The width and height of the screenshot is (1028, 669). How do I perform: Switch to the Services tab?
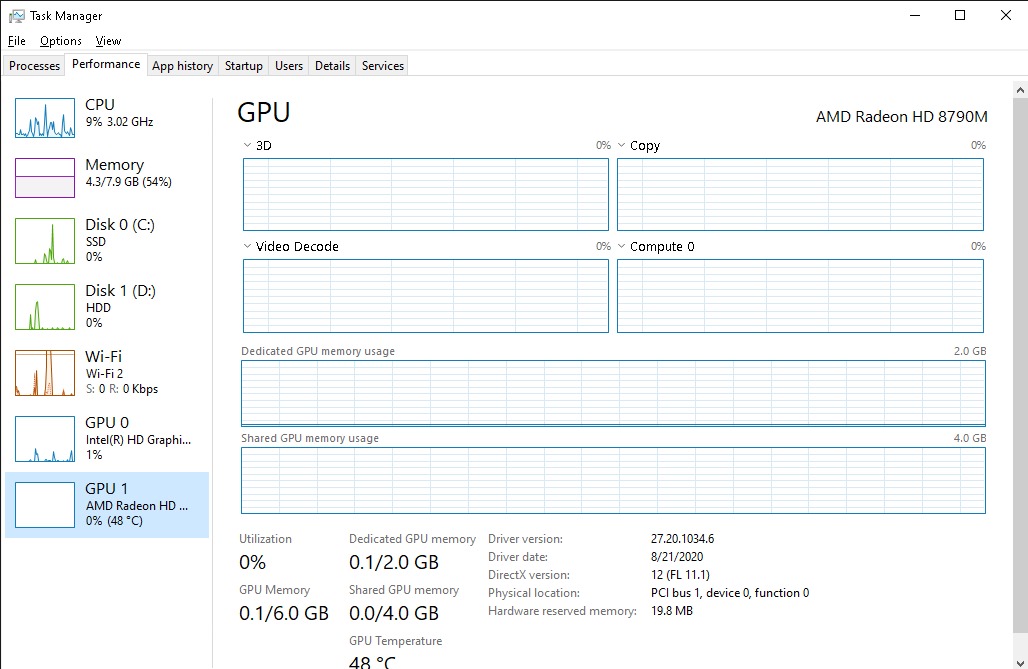(383, 66)
